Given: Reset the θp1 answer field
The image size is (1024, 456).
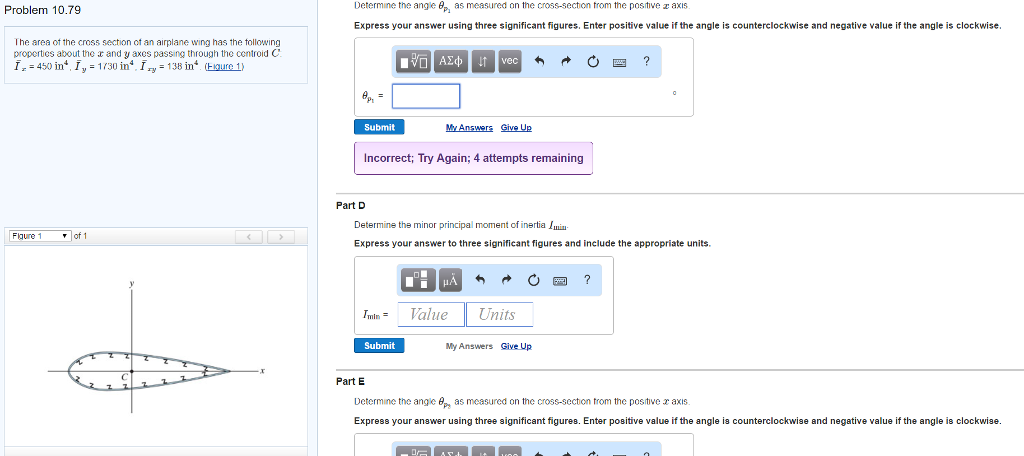Looking at the screenshot, I should coord(592,62).
